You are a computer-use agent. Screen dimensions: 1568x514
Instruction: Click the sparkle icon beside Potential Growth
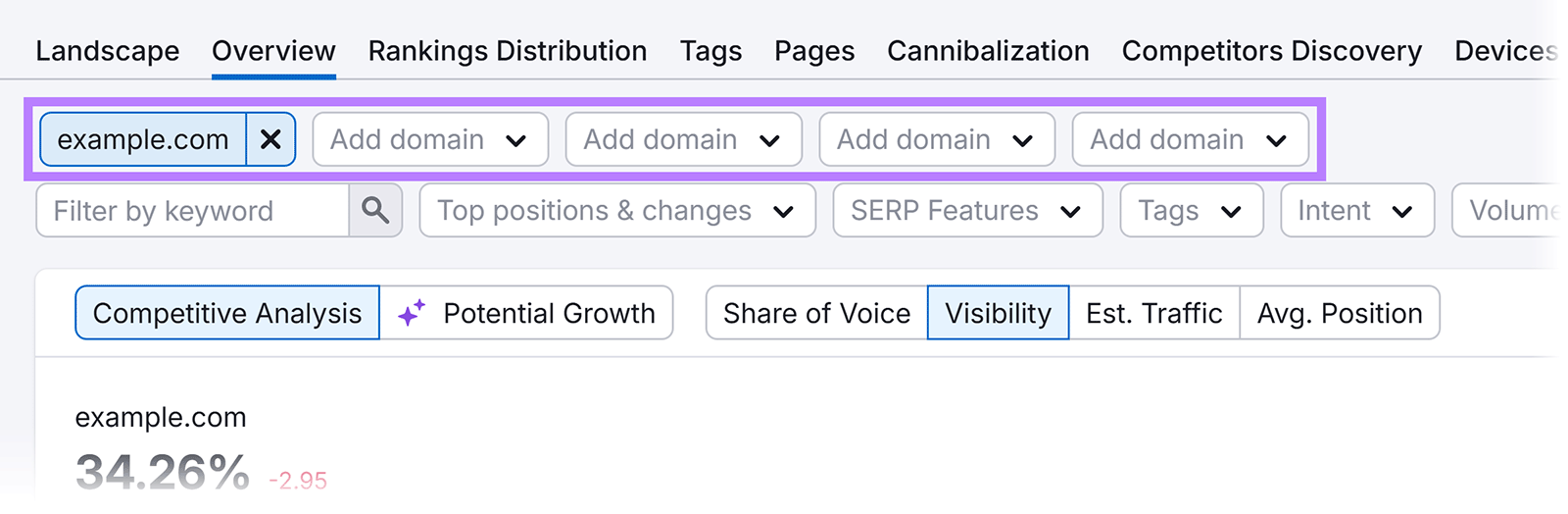coord(412,313)
